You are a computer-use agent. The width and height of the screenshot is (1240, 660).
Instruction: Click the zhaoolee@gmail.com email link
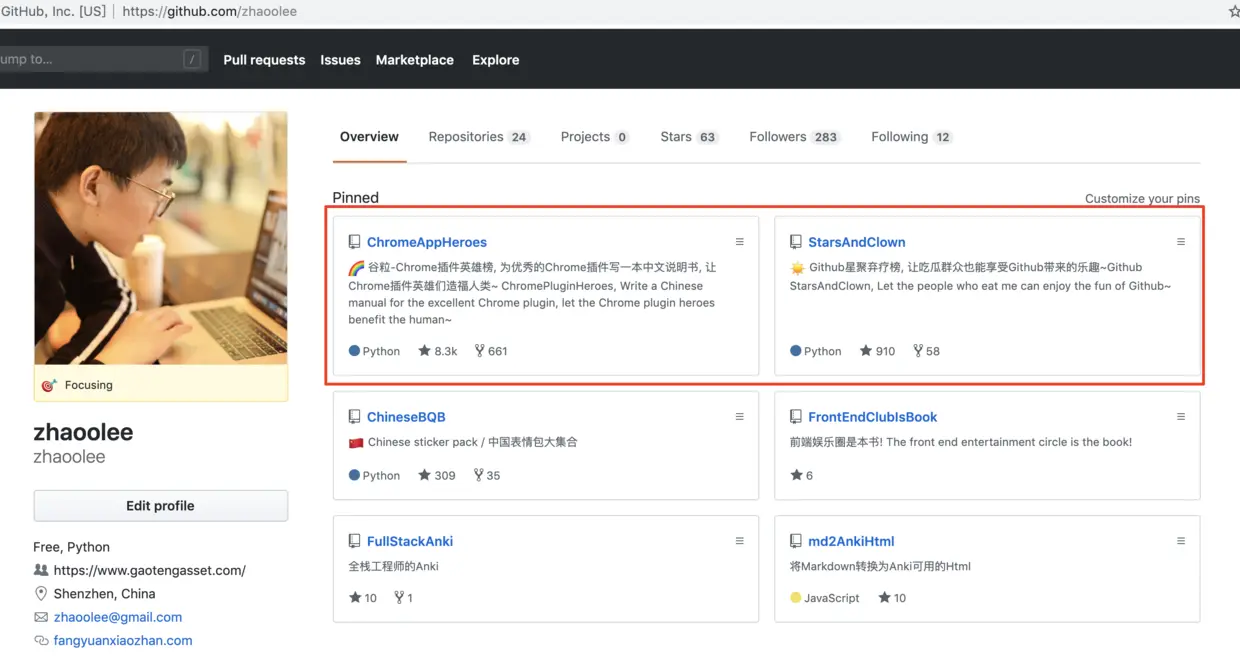point(118,617)
